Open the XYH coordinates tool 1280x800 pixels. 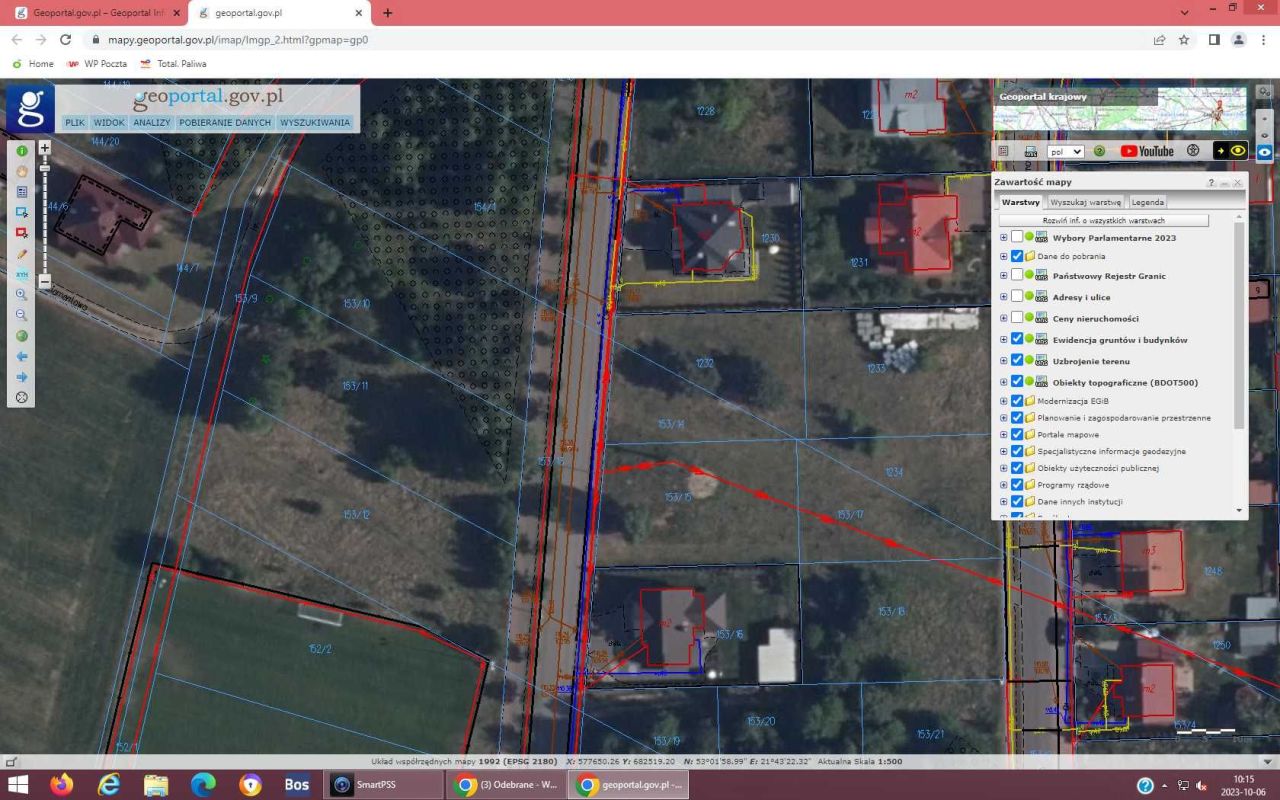[21, 274]
